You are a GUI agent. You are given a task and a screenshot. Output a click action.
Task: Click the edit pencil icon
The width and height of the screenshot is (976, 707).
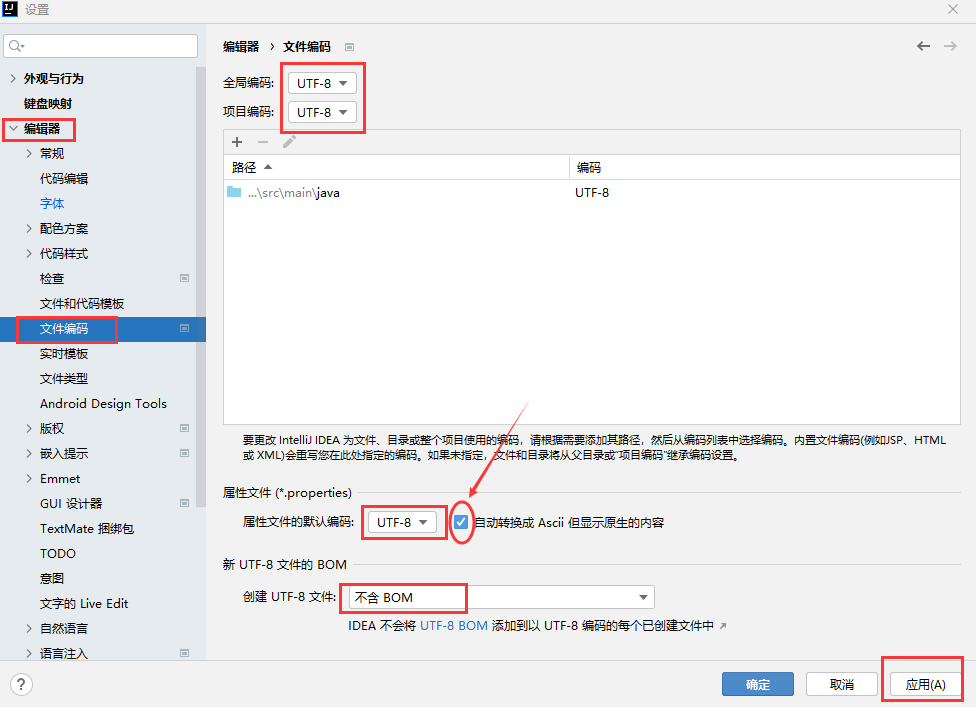[289, 142]
